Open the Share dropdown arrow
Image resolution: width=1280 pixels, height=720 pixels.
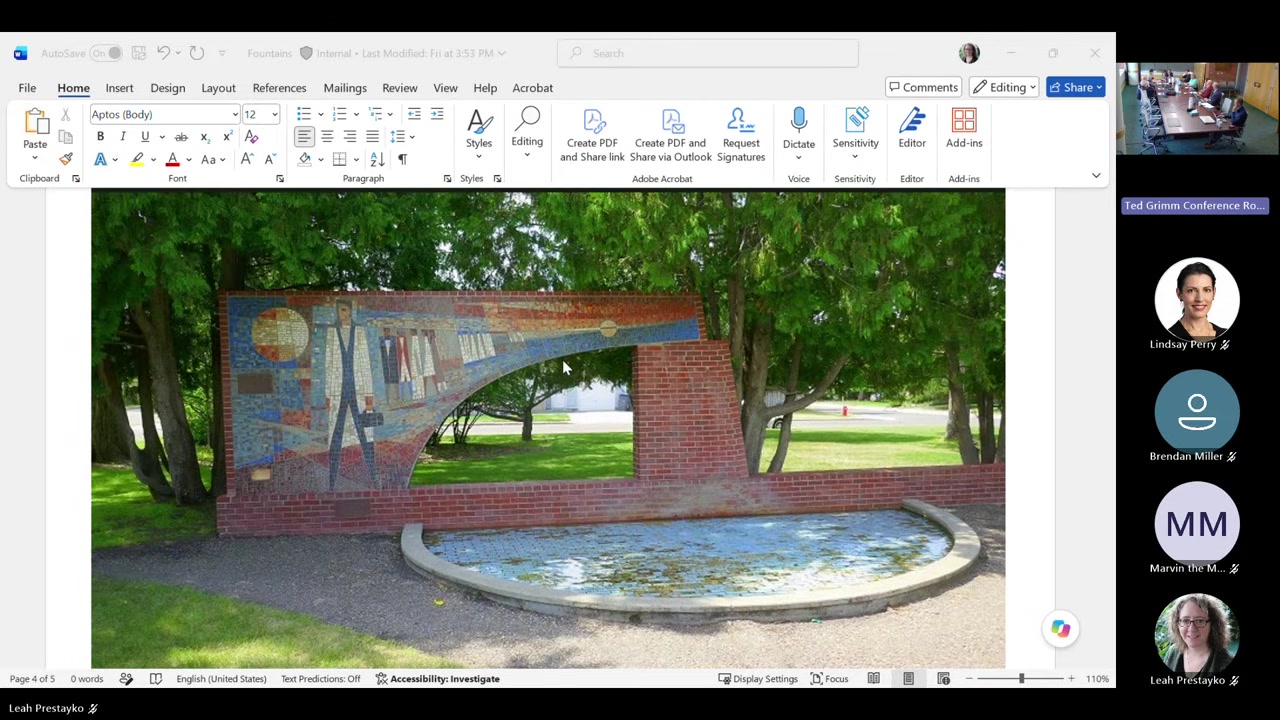(x=1099, y=87)
